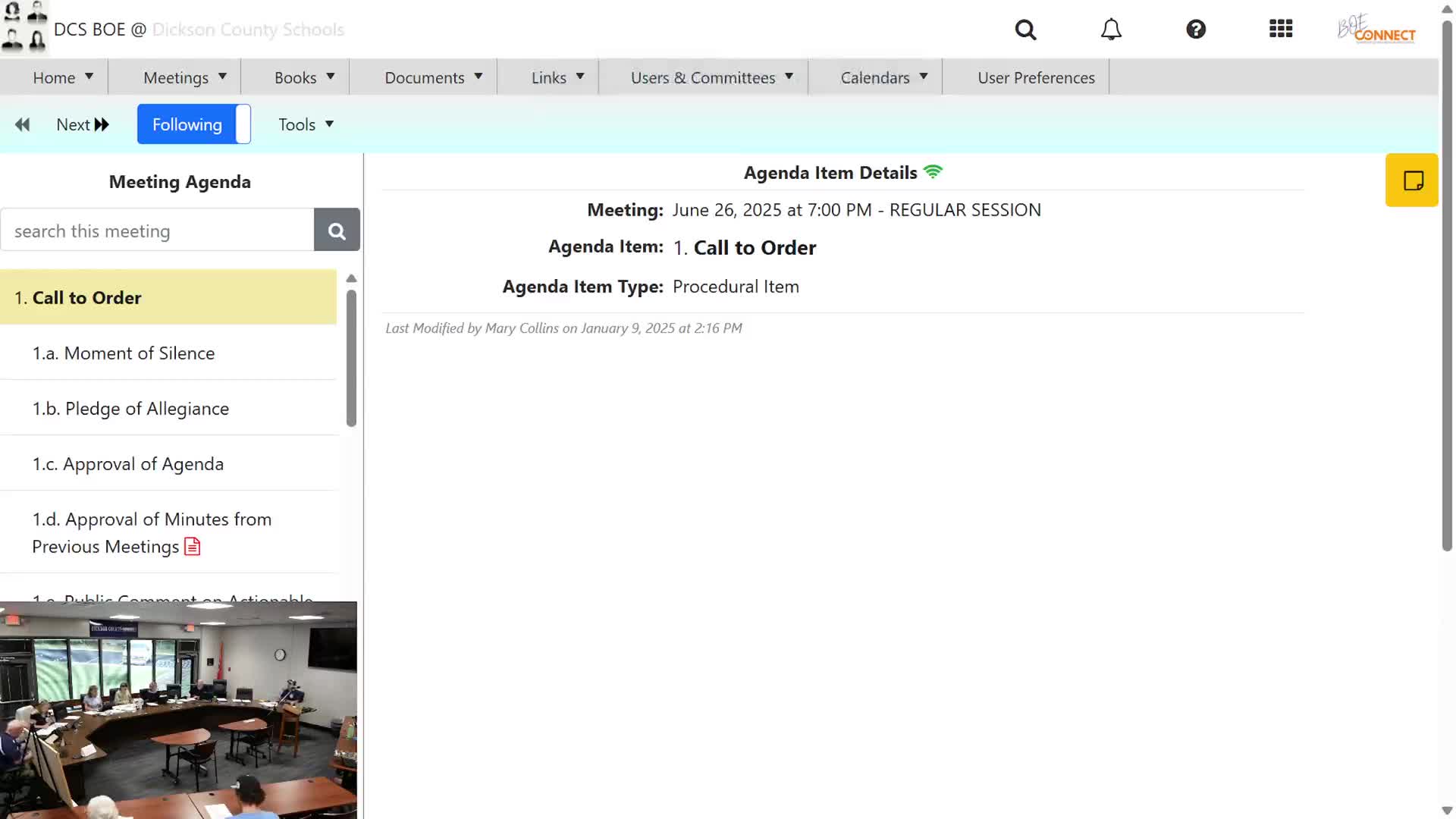Open the apps grid icon
The height and width of the screenshot is (819, 1456).
1281,30
